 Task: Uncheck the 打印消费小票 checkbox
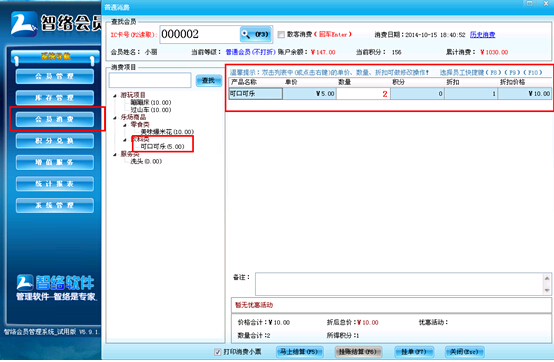click(218, 352)
